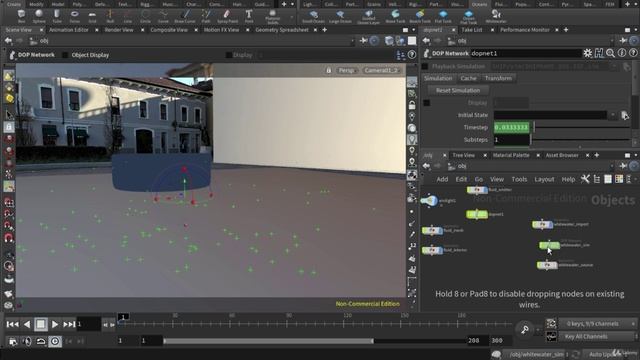This screenshot has height=360, width=640.
Task: Click the key animation icon beside timeline
Action: [525, 329]
